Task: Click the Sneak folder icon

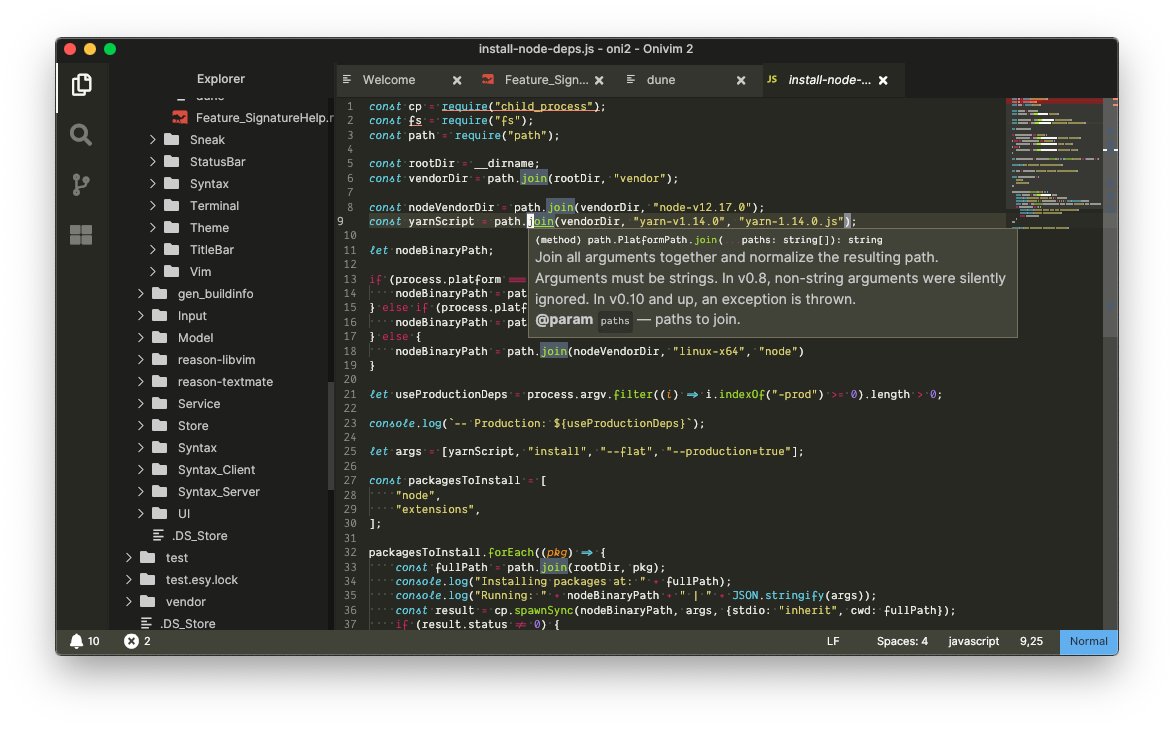Action: 171,140
